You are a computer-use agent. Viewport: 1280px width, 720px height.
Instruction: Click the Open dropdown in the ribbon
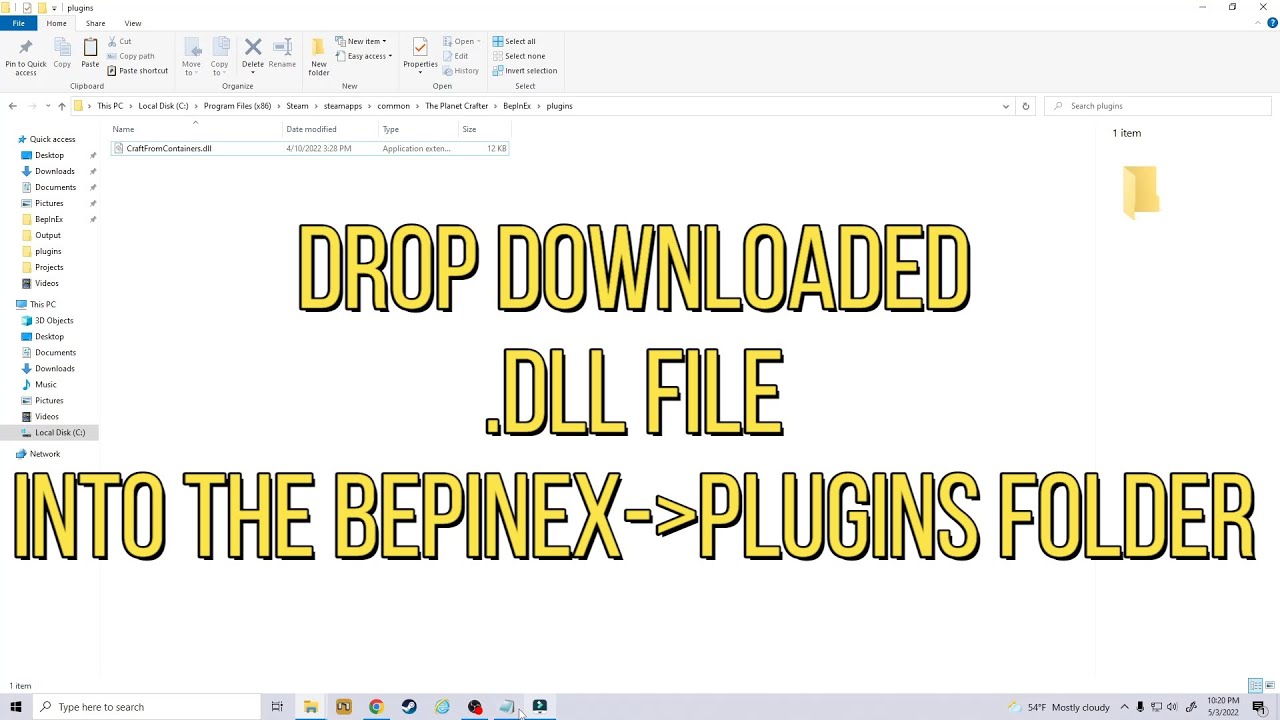point(461,42)
